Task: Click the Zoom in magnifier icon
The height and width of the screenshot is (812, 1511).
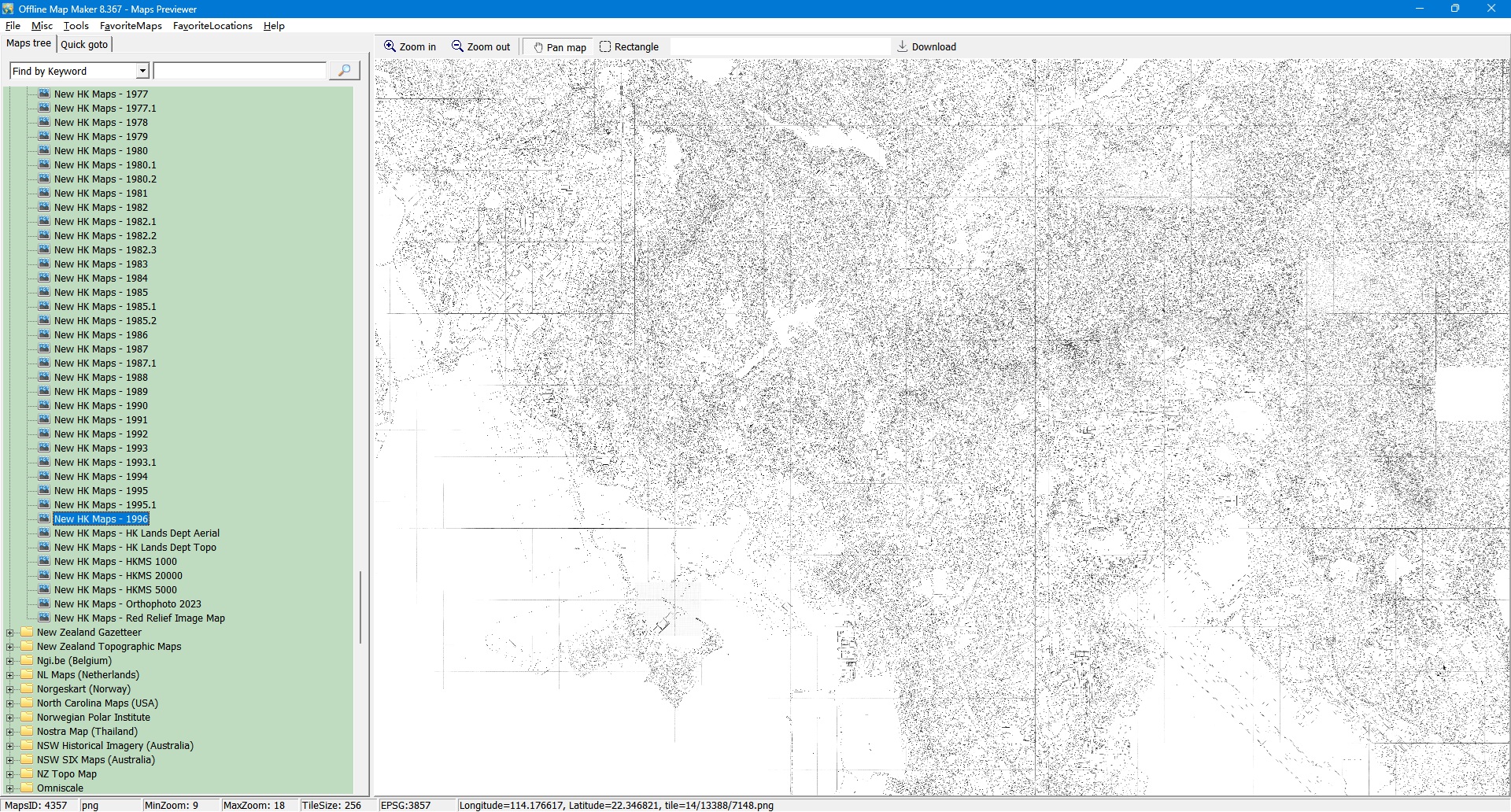Action: click(390, 46)
